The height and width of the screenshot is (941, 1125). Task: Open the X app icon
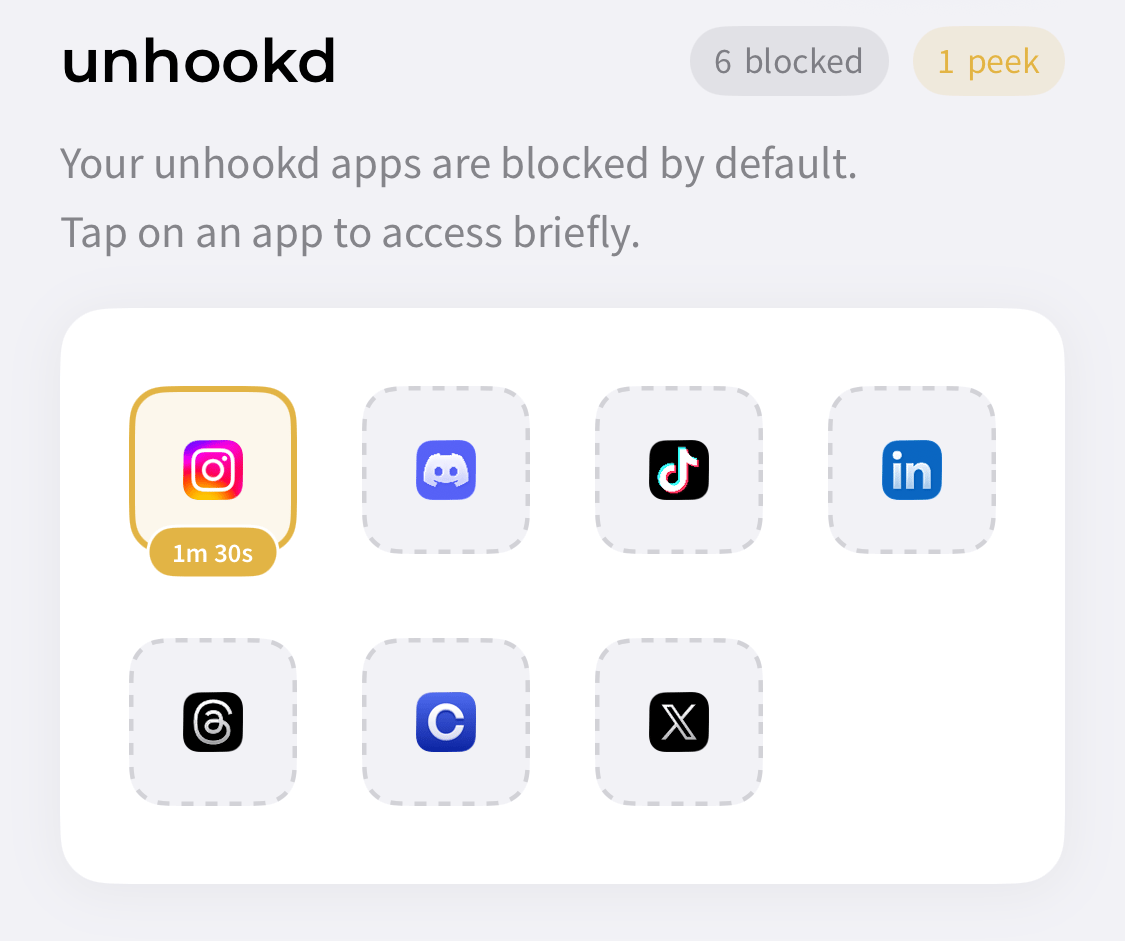pyautogui.click(x=679, y=722)
